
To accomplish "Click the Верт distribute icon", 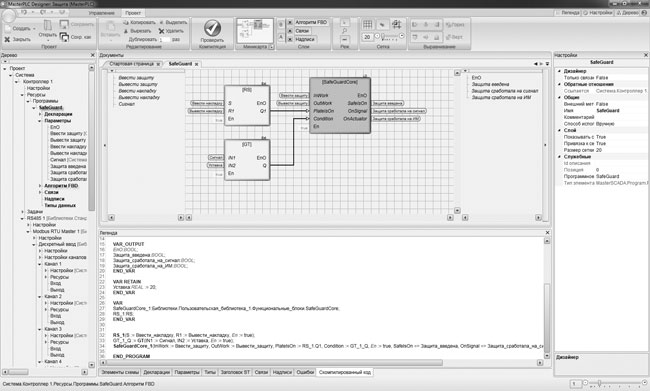I will (x=454, y=37).
